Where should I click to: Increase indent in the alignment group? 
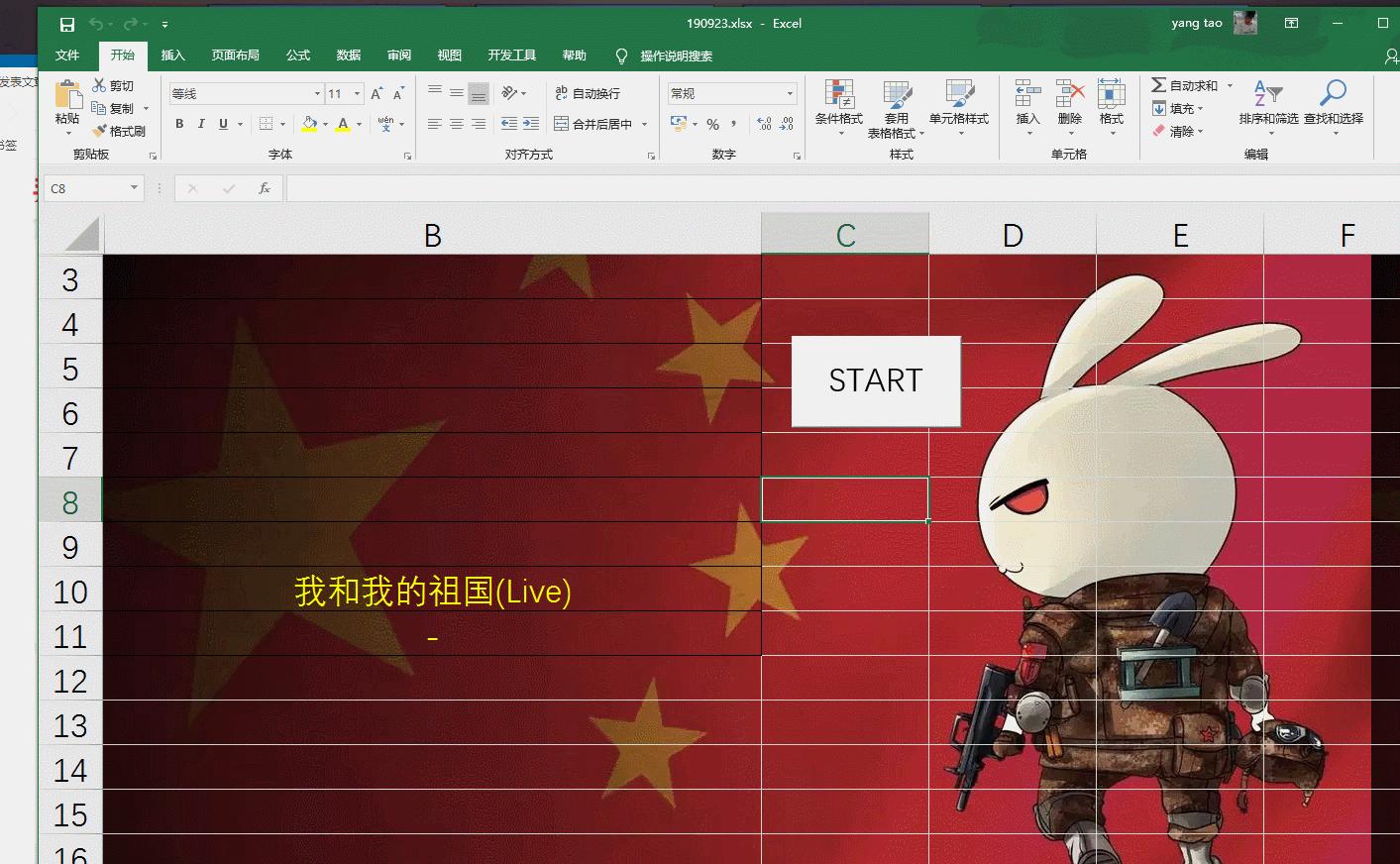click(531, 124)
